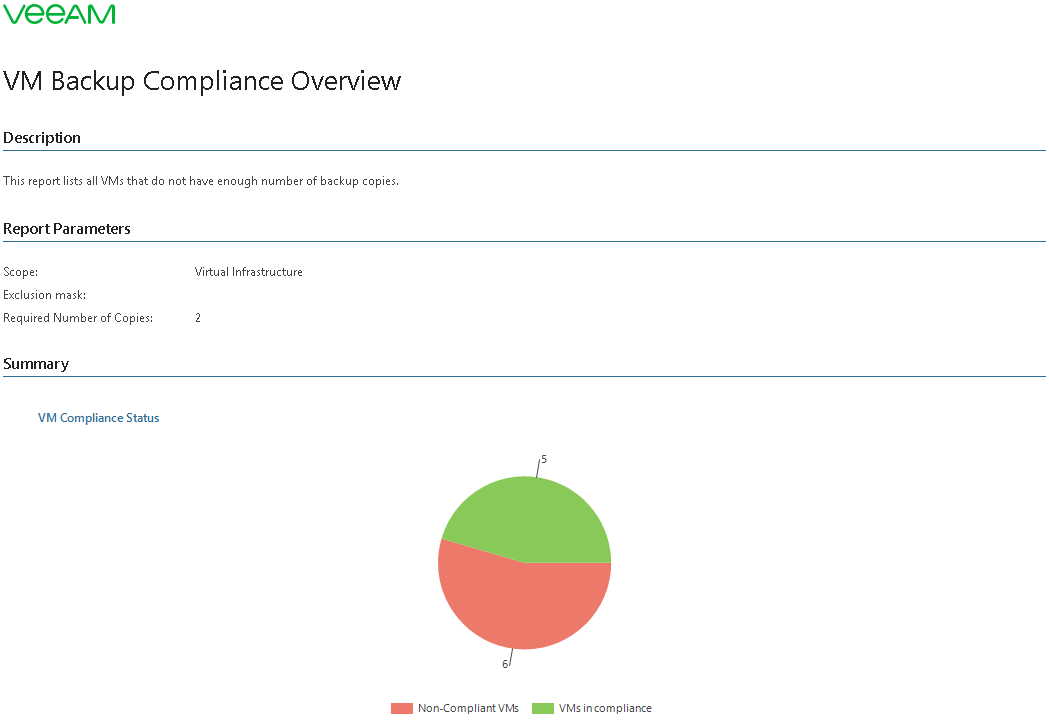The height and width of the screenshot is (726, 1049).
Task: Click the Scope label
Action: point(21,272)
